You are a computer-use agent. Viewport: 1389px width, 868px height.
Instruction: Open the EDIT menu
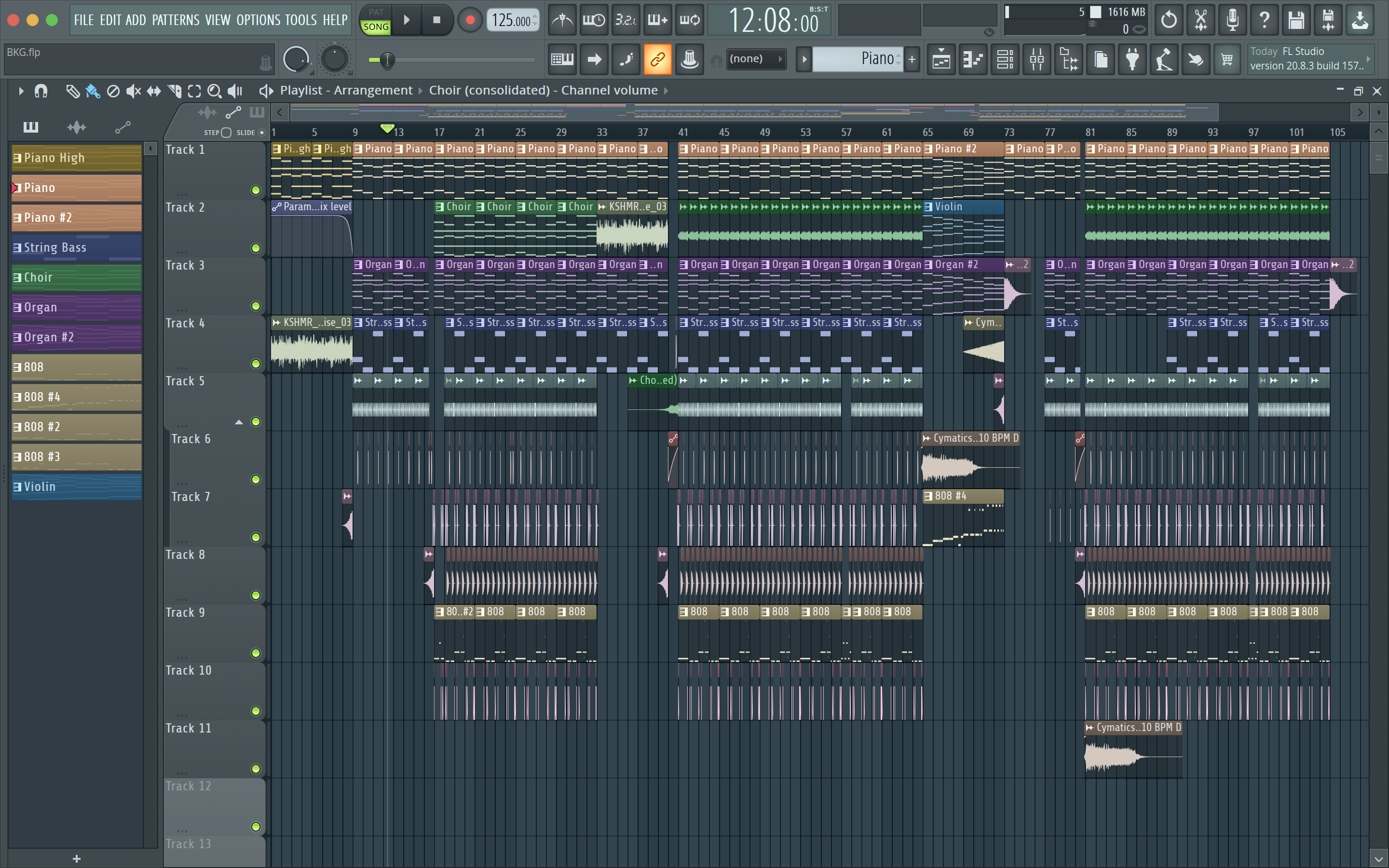(110, 20)
